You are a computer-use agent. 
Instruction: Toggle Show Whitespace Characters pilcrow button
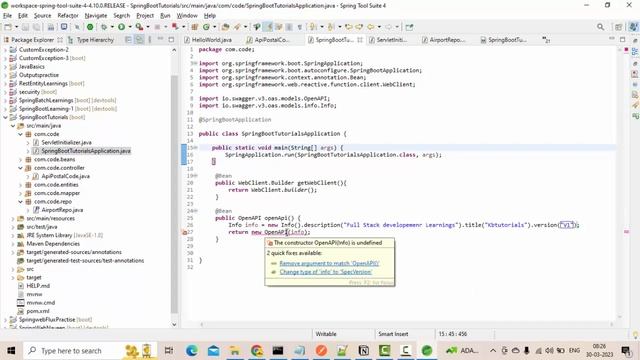point(300,27)
